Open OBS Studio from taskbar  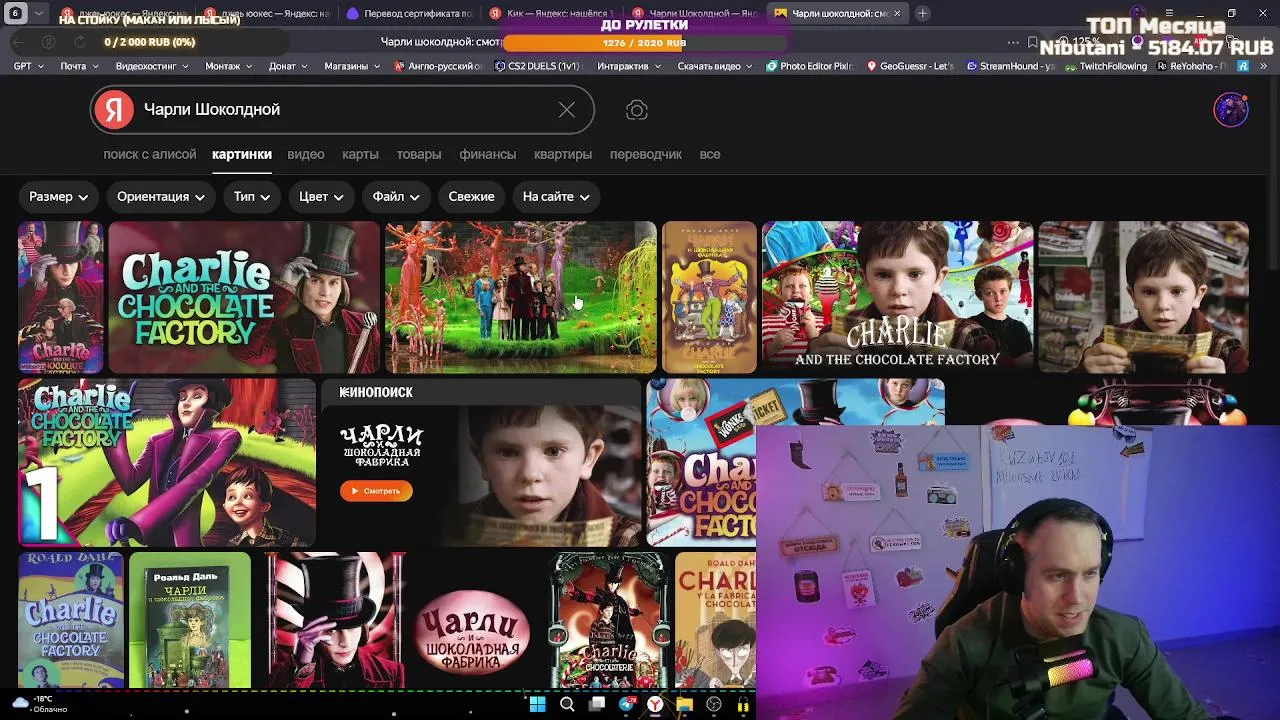714,705
